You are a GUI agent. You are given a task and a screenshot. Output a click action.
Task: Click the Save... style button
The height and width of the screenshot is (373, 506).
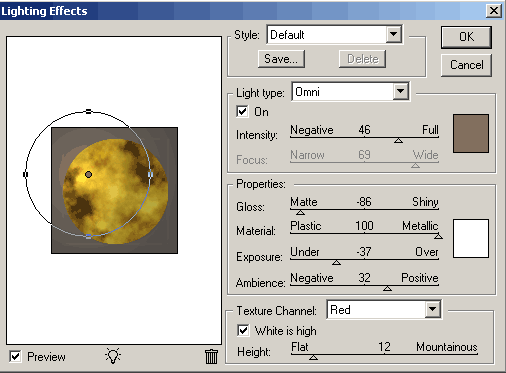point(281,59)
